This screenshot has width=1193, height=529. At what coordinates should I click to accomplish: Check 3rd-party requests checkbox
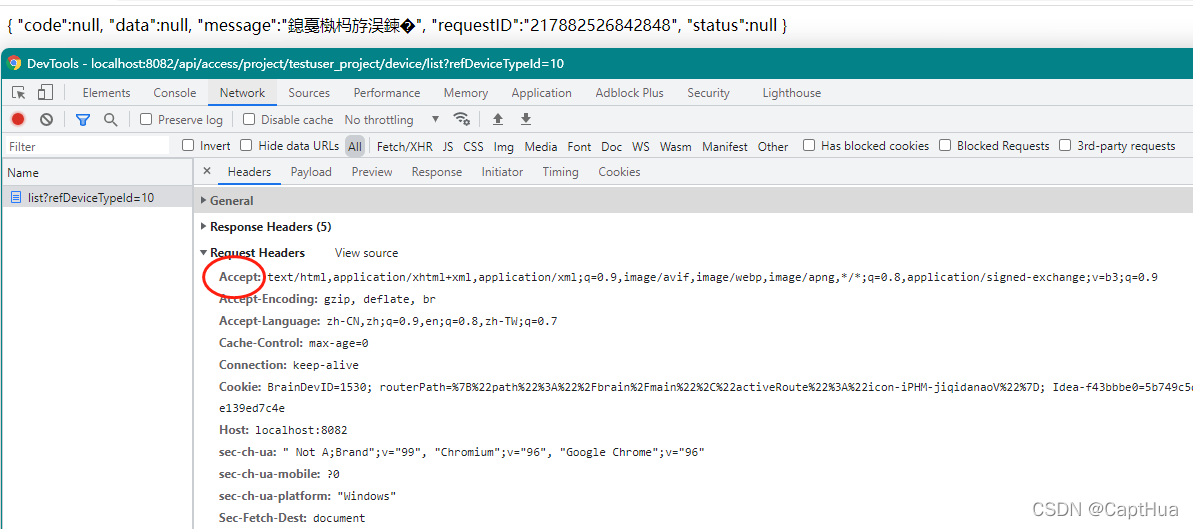pos(1065,145)
